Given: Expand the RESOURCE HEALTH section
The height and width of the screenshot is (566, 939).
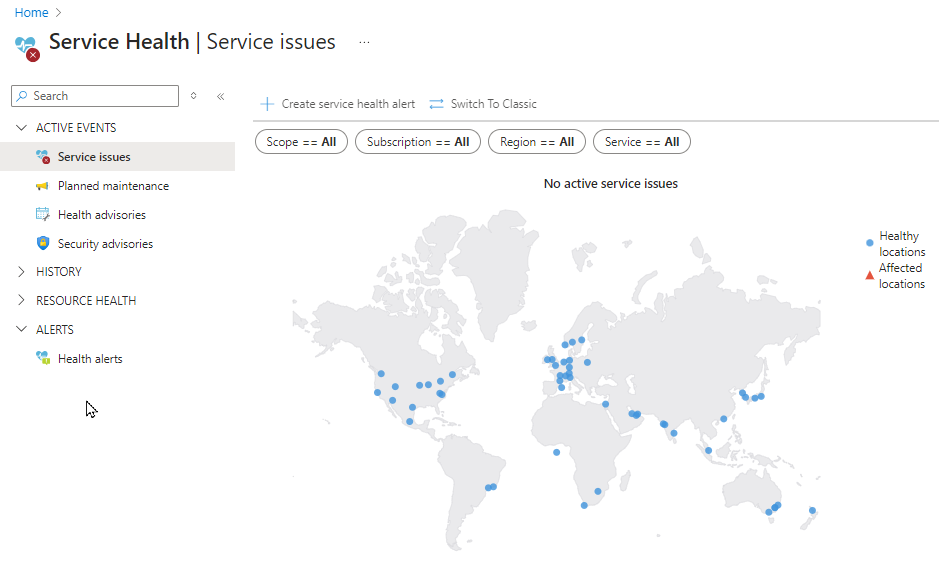Looking at the screenshot, I should (x=21, y=300).
